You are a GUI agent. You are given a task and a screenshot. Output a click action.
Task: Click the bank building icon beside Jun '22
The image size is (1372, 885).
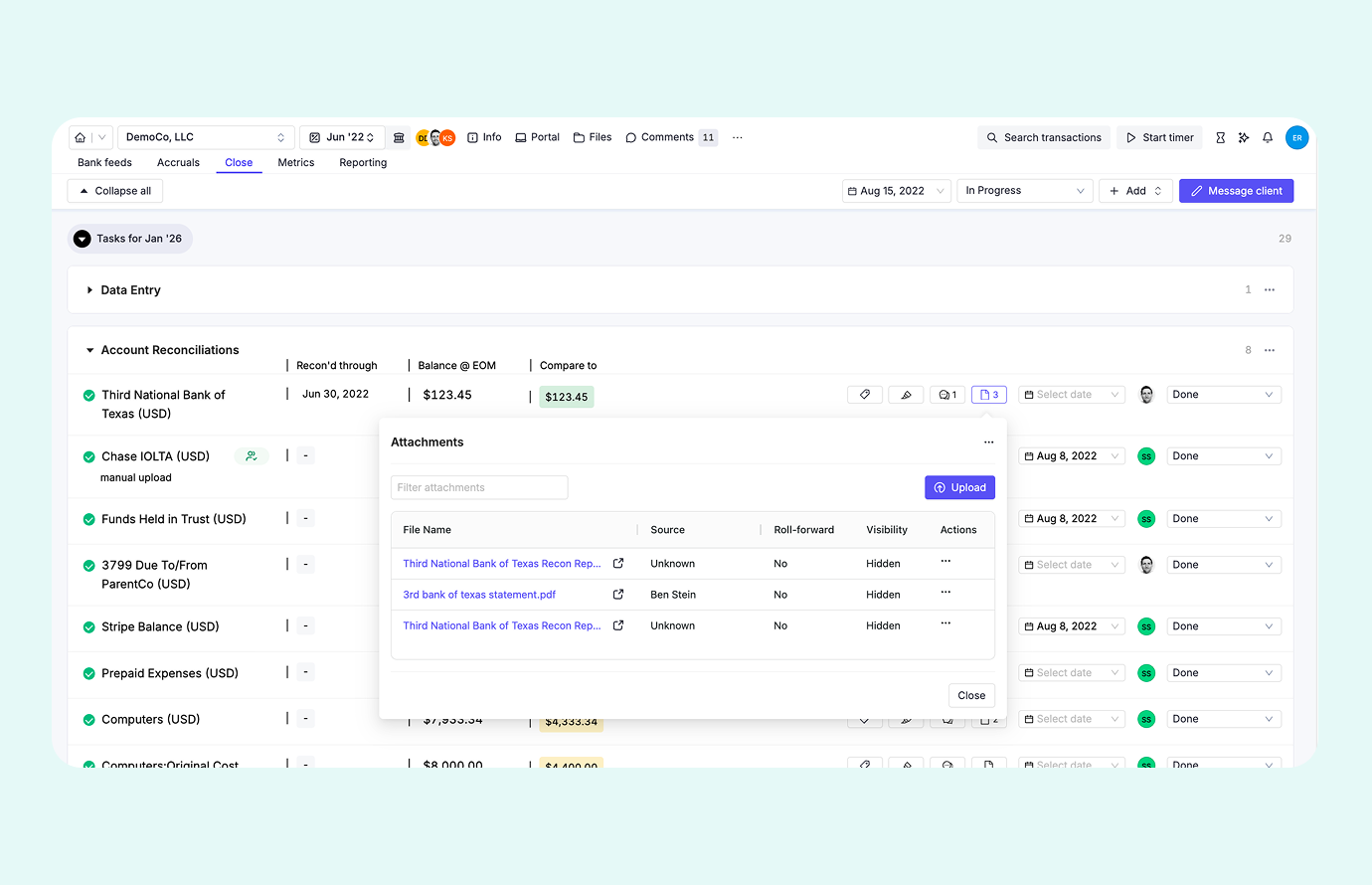click(x=399, y=138)
